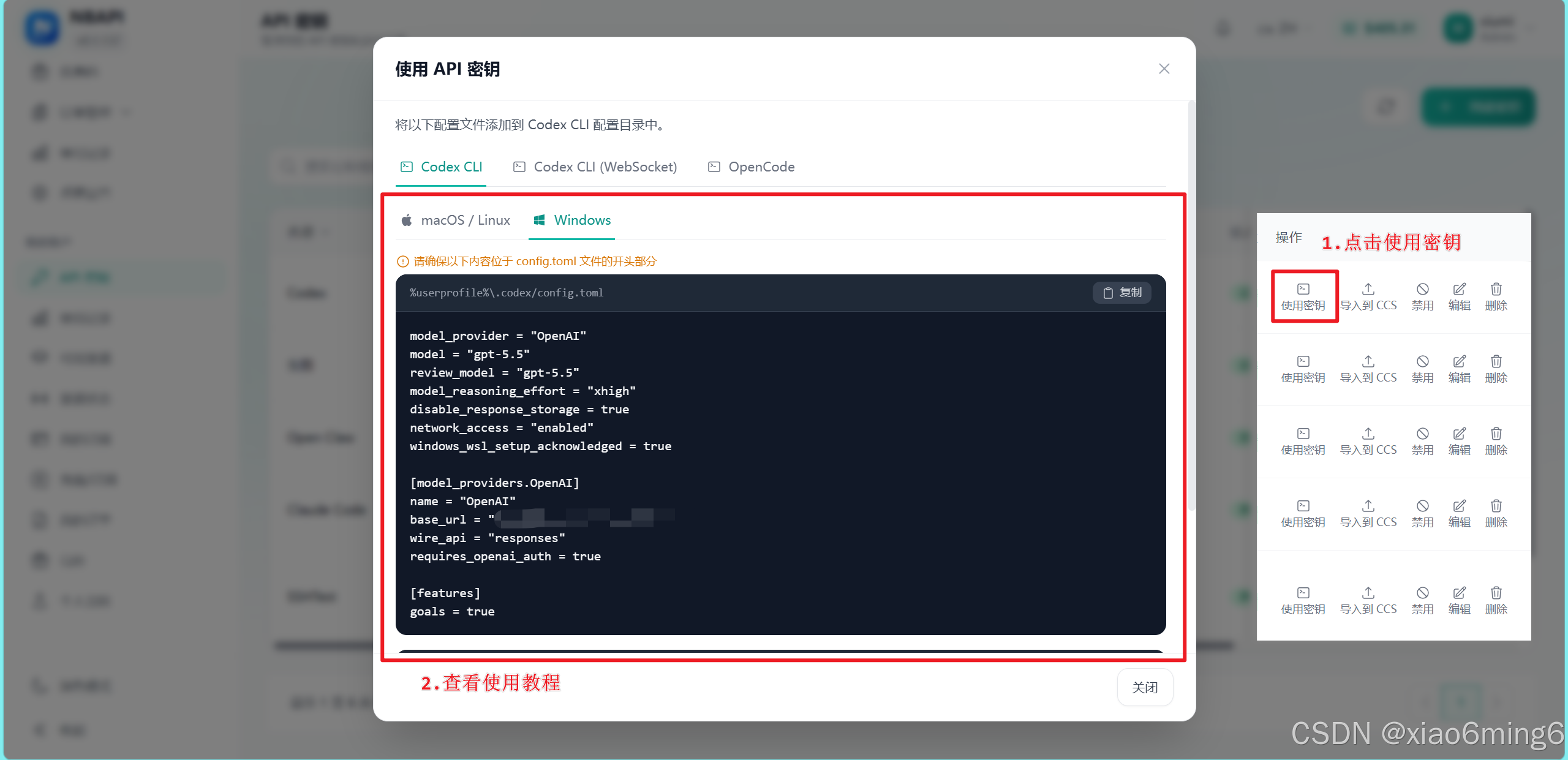Viewport: 1568px width, 760px height.
Task: Click the line model_provider = "OpenAI"
Action: coord(498,336)
